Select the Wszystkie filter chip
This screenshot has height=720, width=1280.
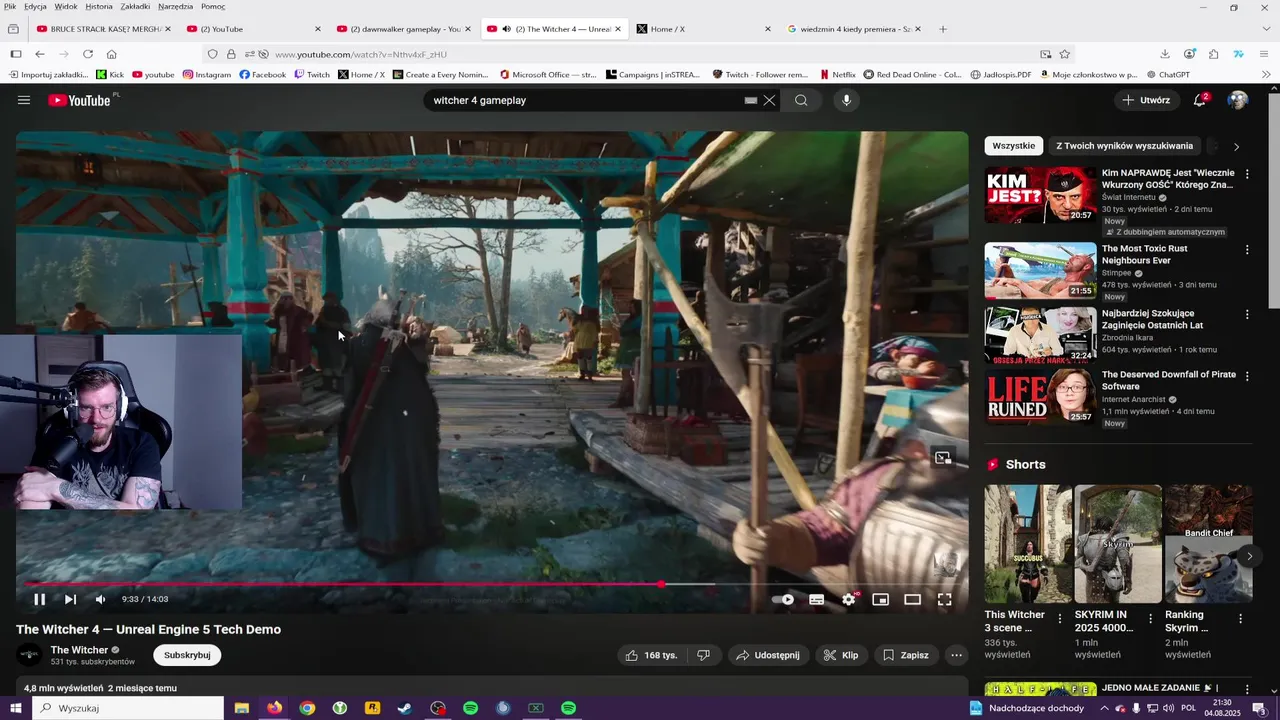1014,146
